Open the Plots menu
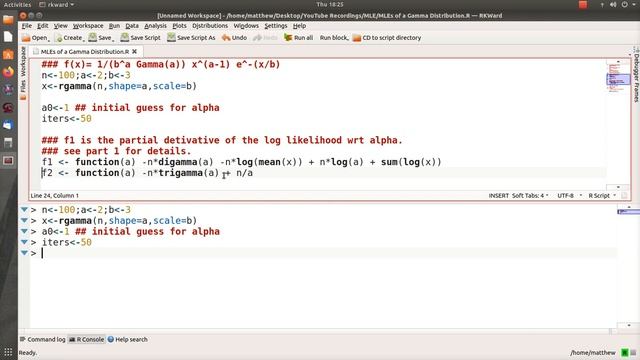Screen dimensions: 640x360 (x=179, y=26)
